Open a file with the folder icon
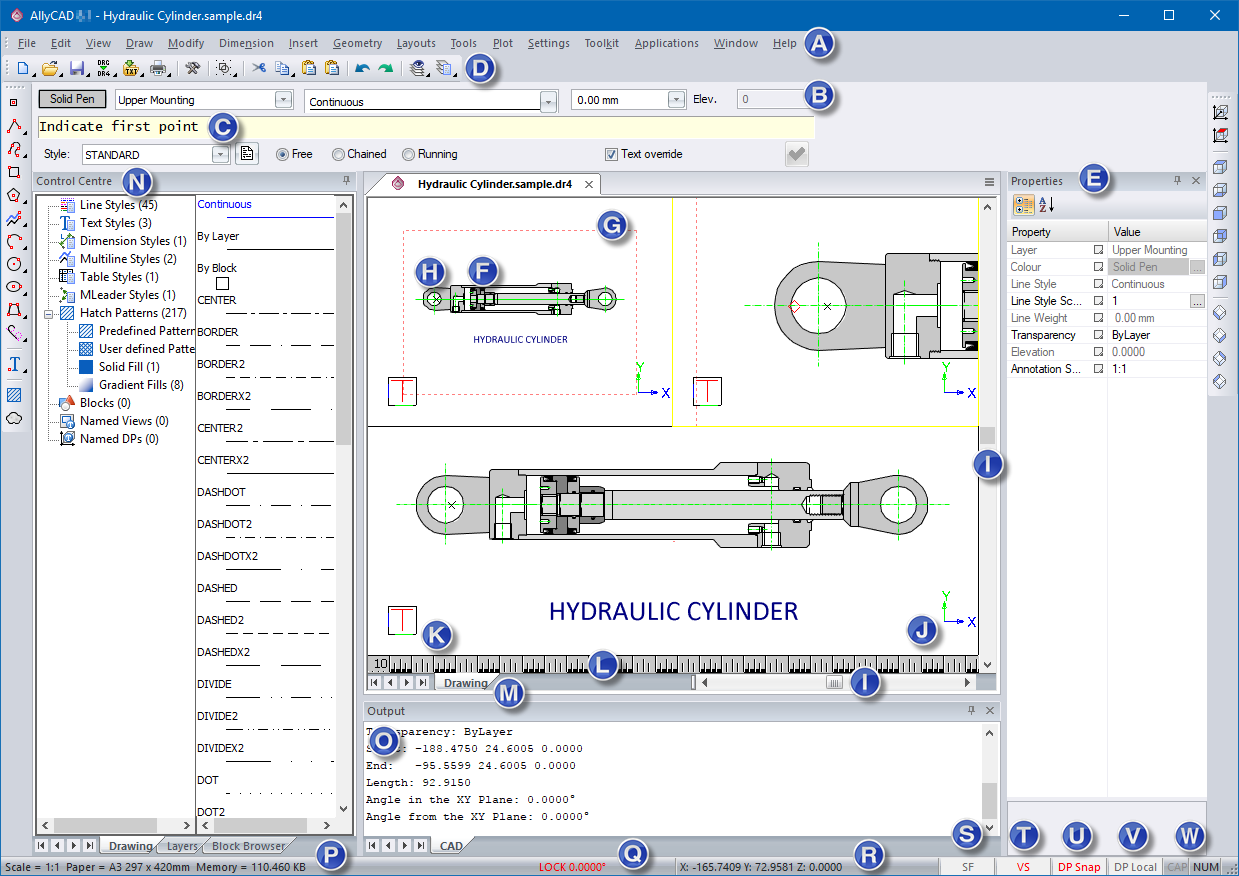The height and width of the screenshot is (876, 1239). click(x=49, y=68)
